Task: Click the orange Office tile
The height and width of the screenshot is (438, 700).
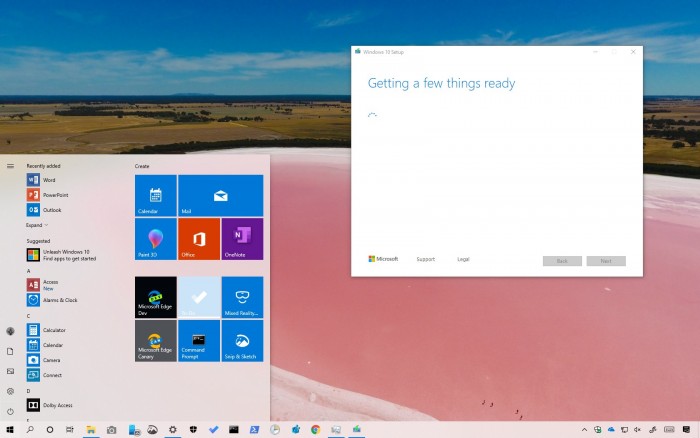Action: [199, 239]
